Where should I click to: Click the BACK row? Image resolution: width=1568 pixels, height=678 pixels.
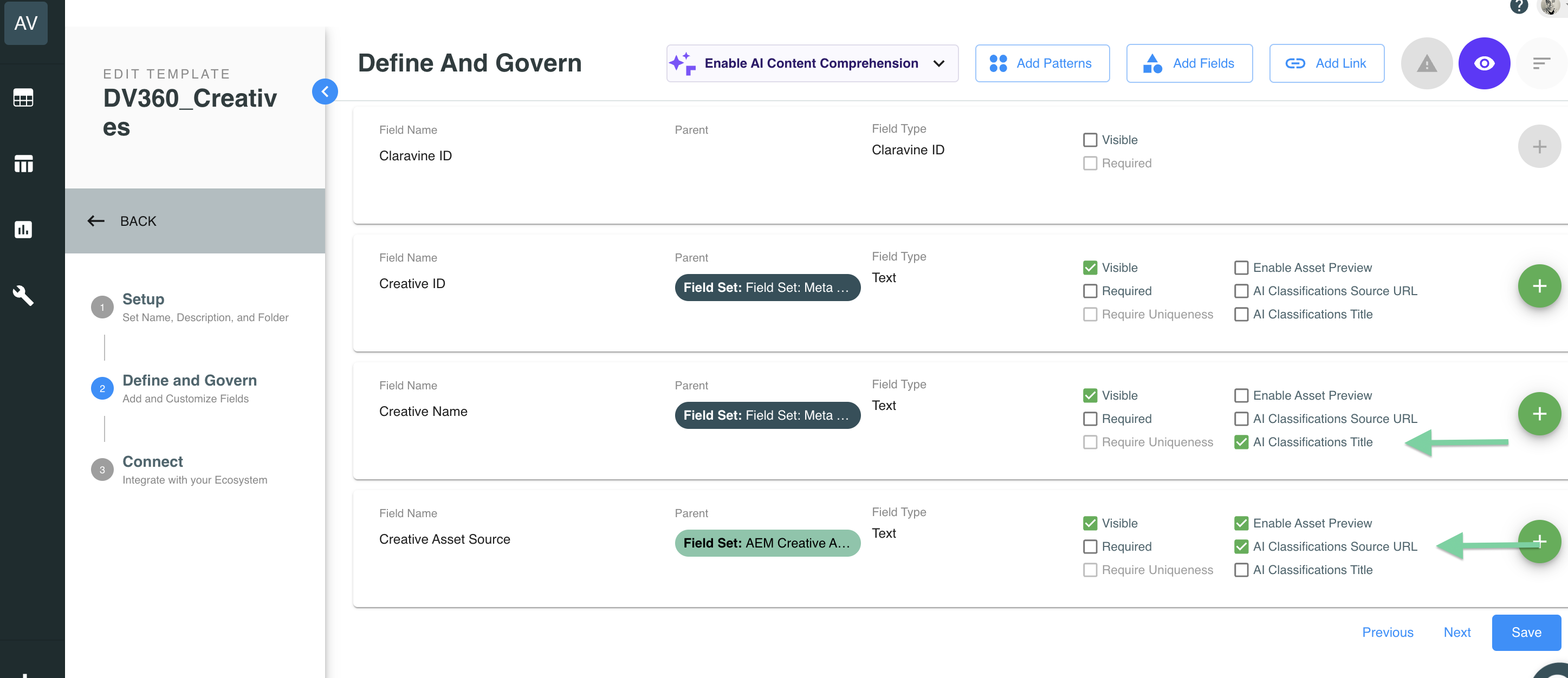[195, 221]
